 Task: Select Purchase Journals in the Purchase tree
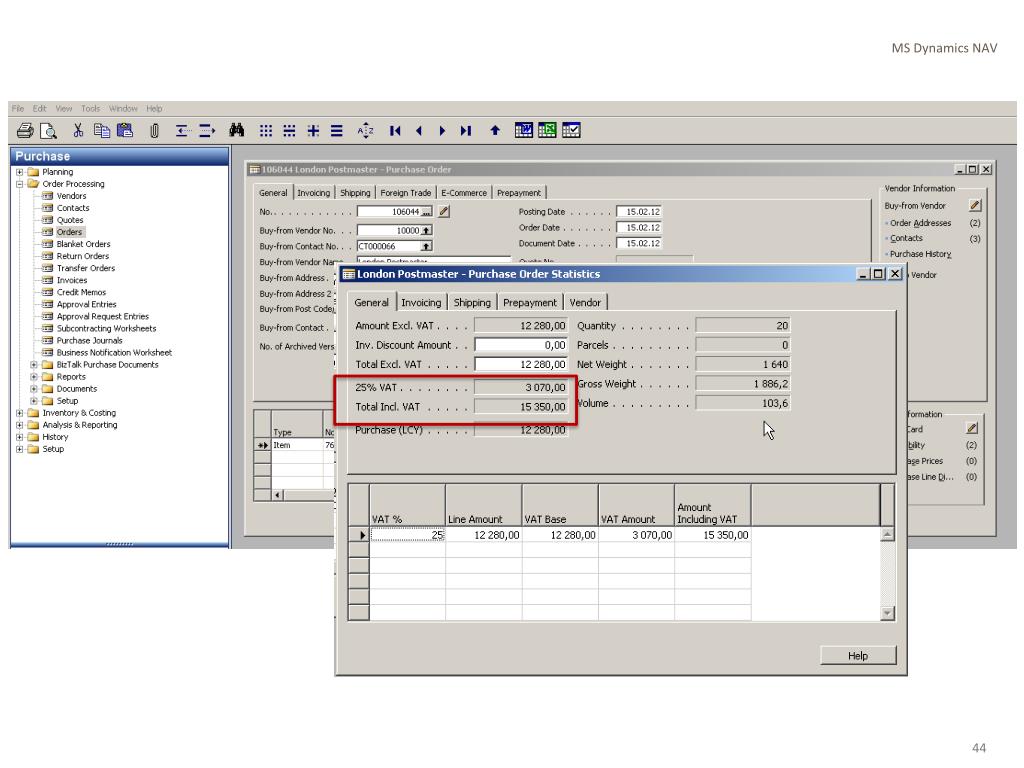(89, 341)
